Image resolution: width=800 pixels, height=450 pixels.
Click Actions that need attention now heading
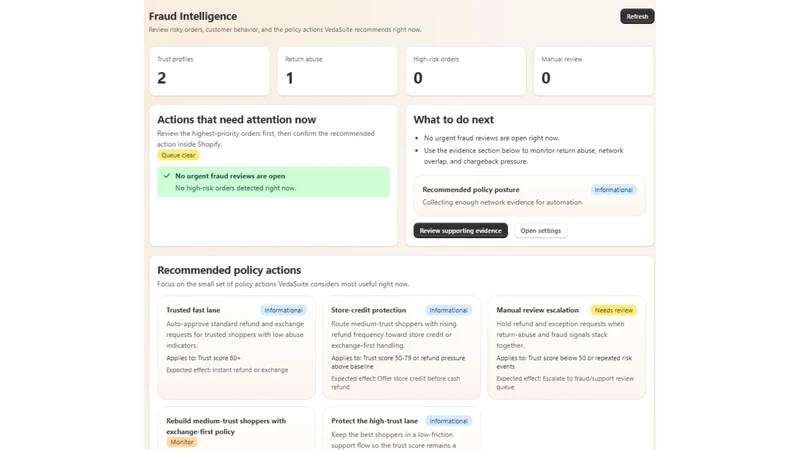[237, 119]
